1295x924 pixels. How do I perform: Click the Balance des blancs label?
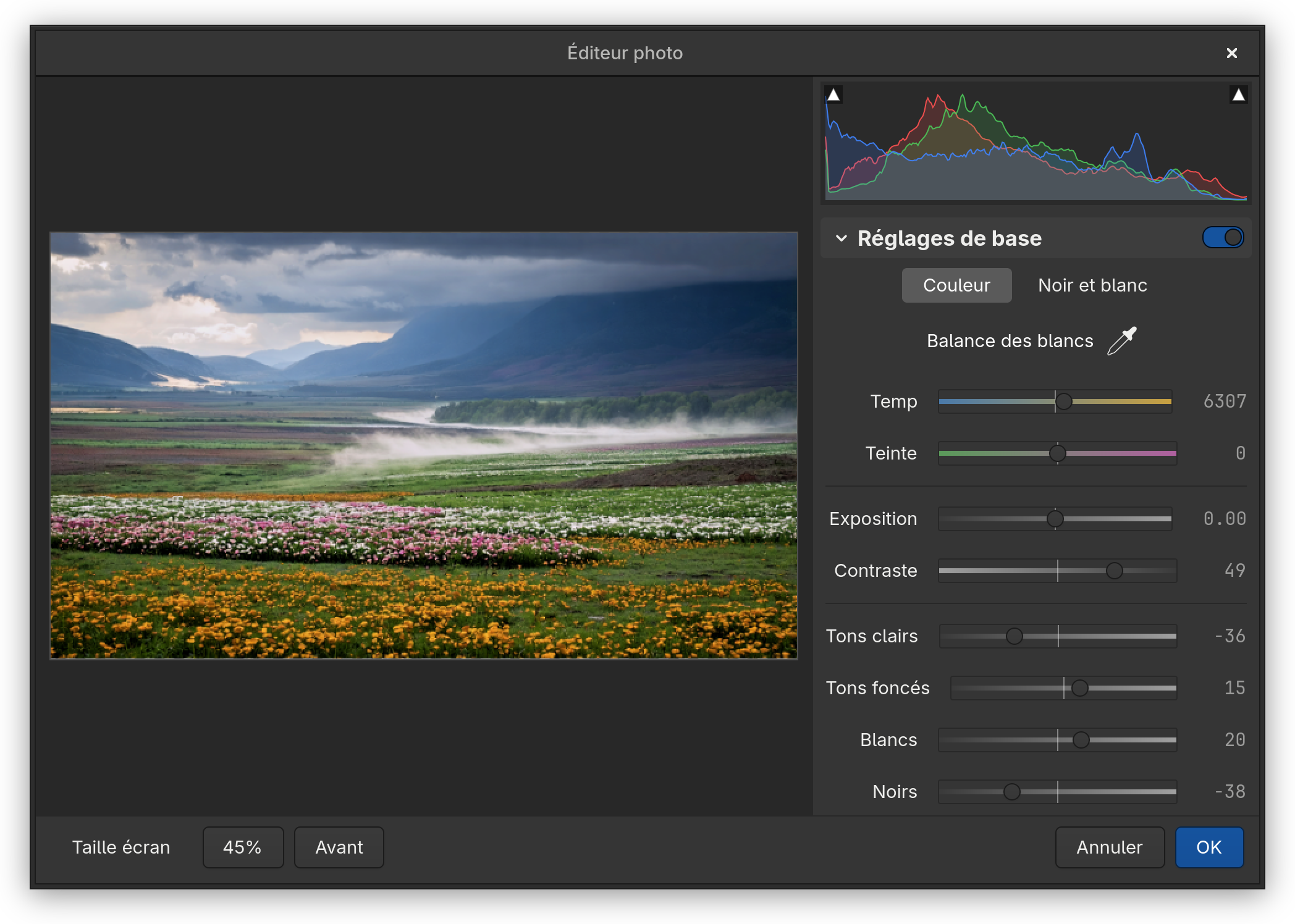1010,341
